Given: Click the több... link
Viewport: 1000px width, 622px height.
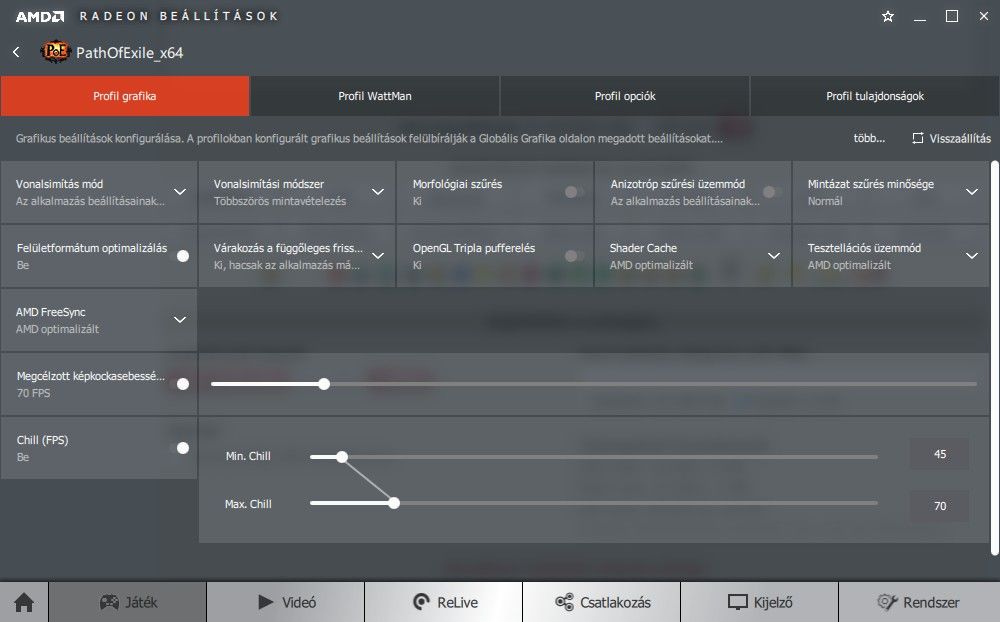Looking at the screenshot, I should point(869,138).
